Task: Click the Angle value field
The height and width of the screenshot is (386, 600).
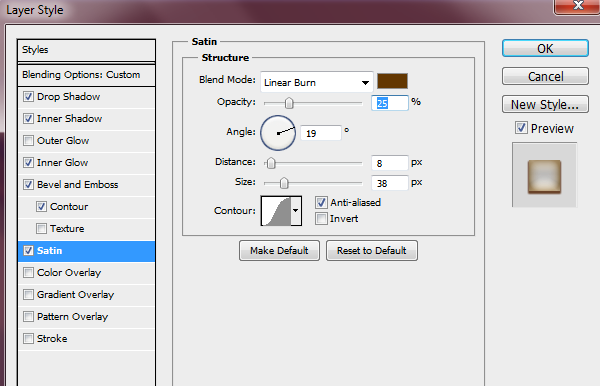Action: 321,133
